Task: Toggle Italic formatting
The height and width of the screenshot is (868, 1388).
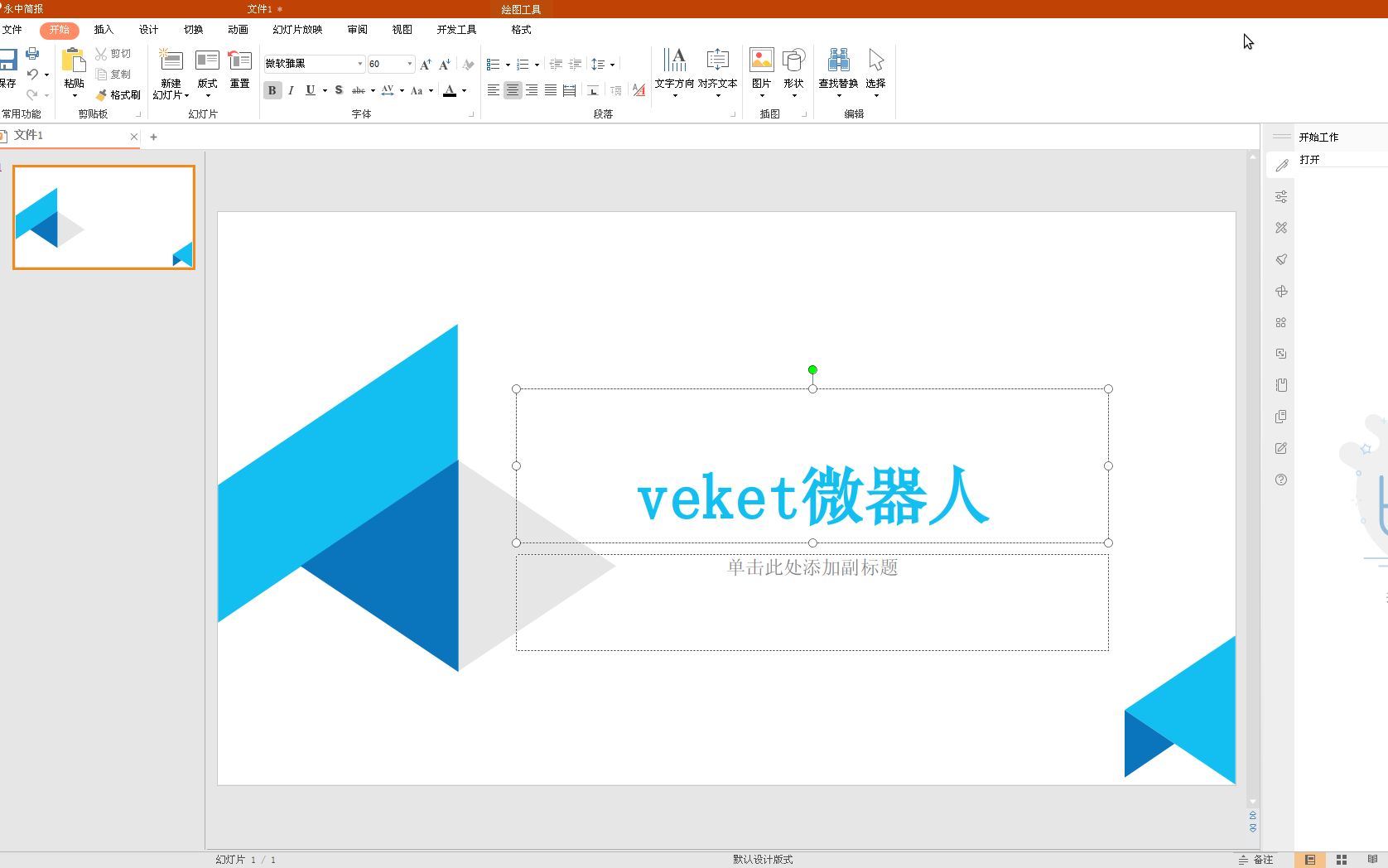Action: pyautogui.click(x=291, y=90)
